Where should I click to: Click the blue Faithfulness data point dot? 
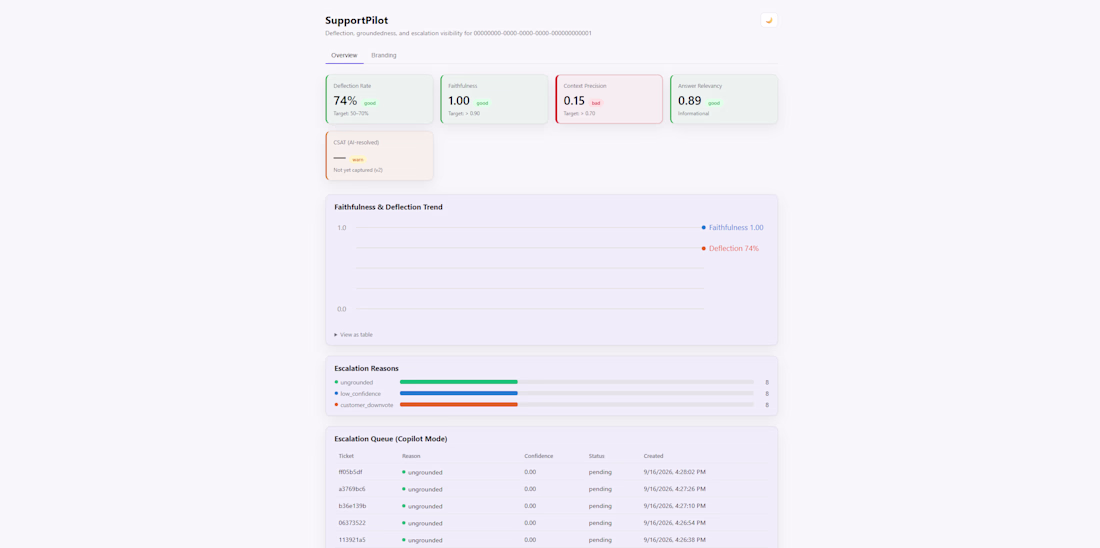(x=704, y=227)
